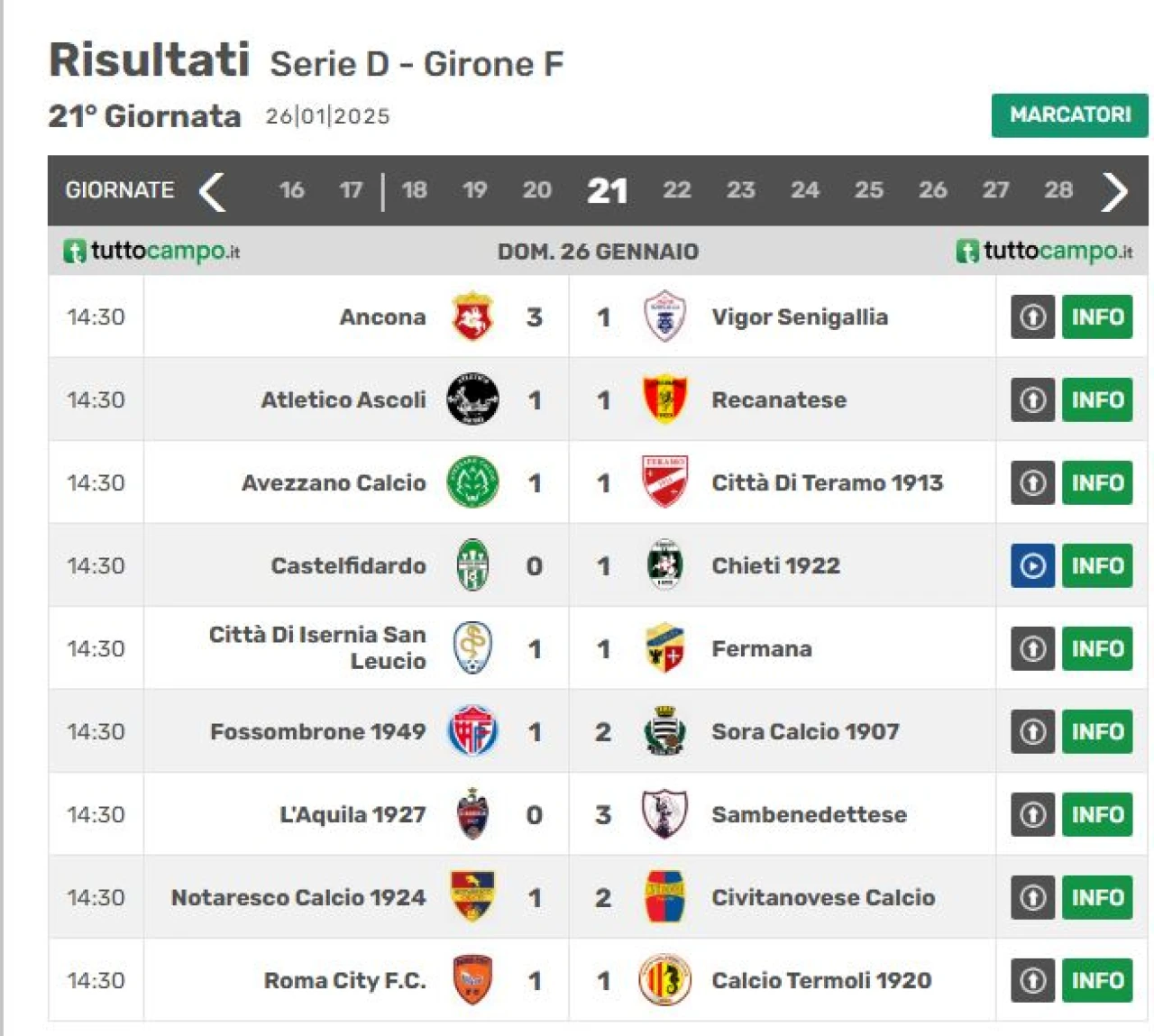
Task: Open the Vigor Senigallia team link
Action: click(x=799, y=317)
